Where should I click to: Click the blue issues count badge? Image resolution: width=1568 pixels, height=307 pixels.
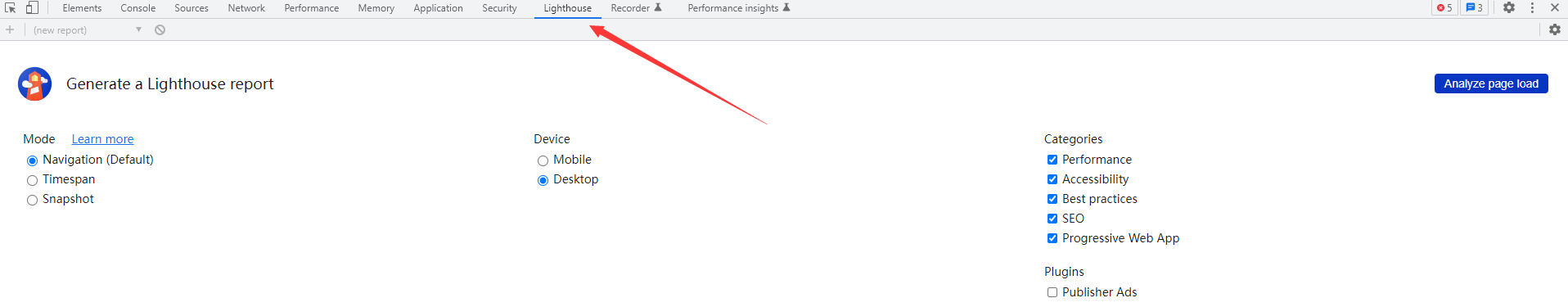(1474, 7)
